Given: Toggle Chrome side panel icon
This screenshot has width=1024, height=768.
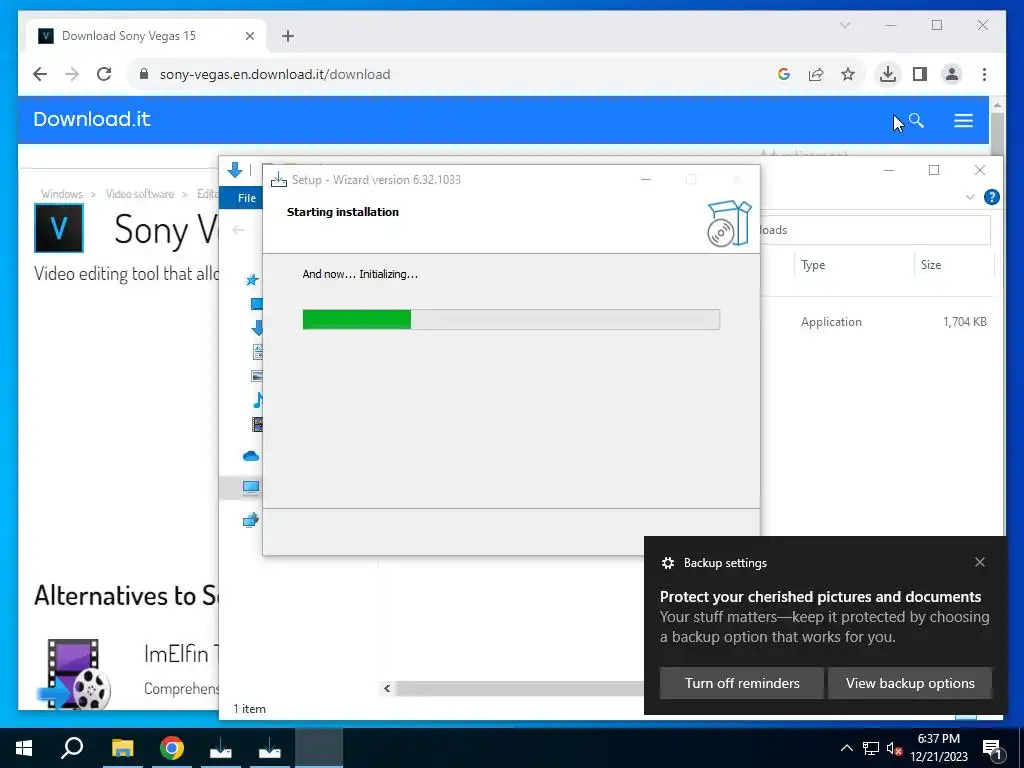Looking at the screenshot, I should 920,74.
